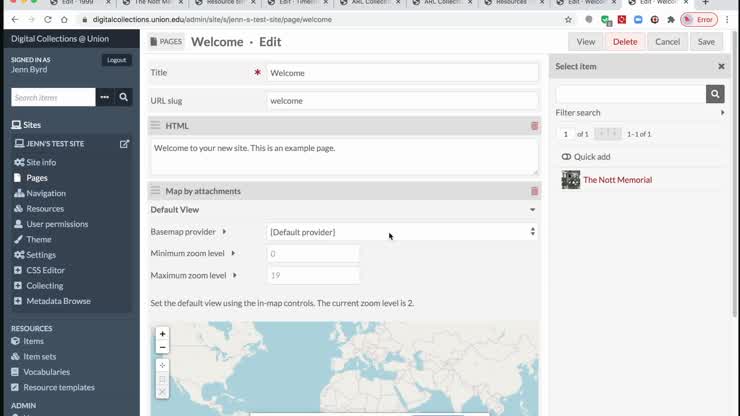Open advanced search ellipsis button
This screenshot has width=740, height=416.
click(105, 97)
